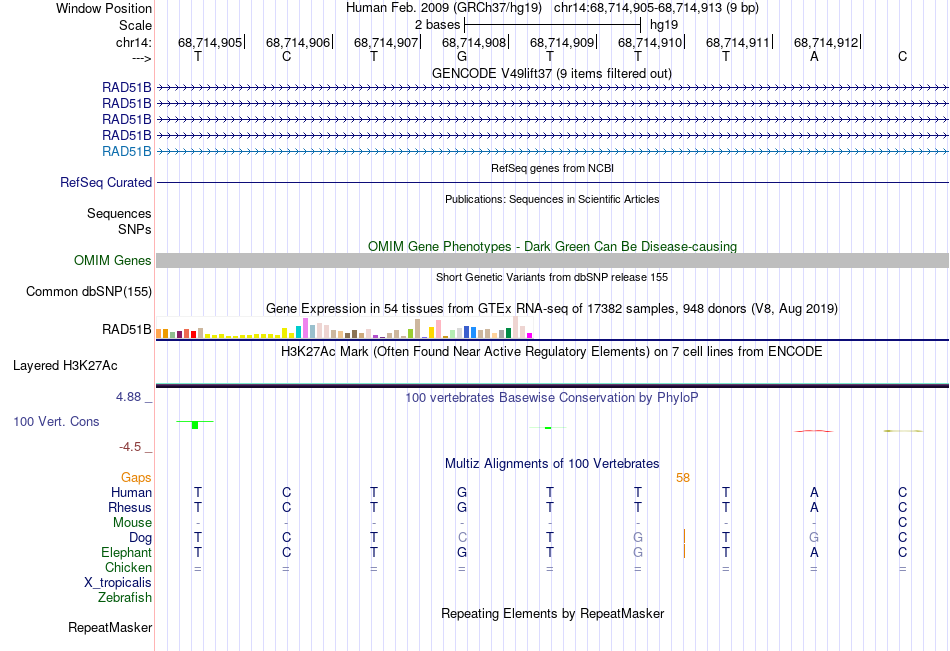Click the orange 58 gap count

(x=683, y=478)
